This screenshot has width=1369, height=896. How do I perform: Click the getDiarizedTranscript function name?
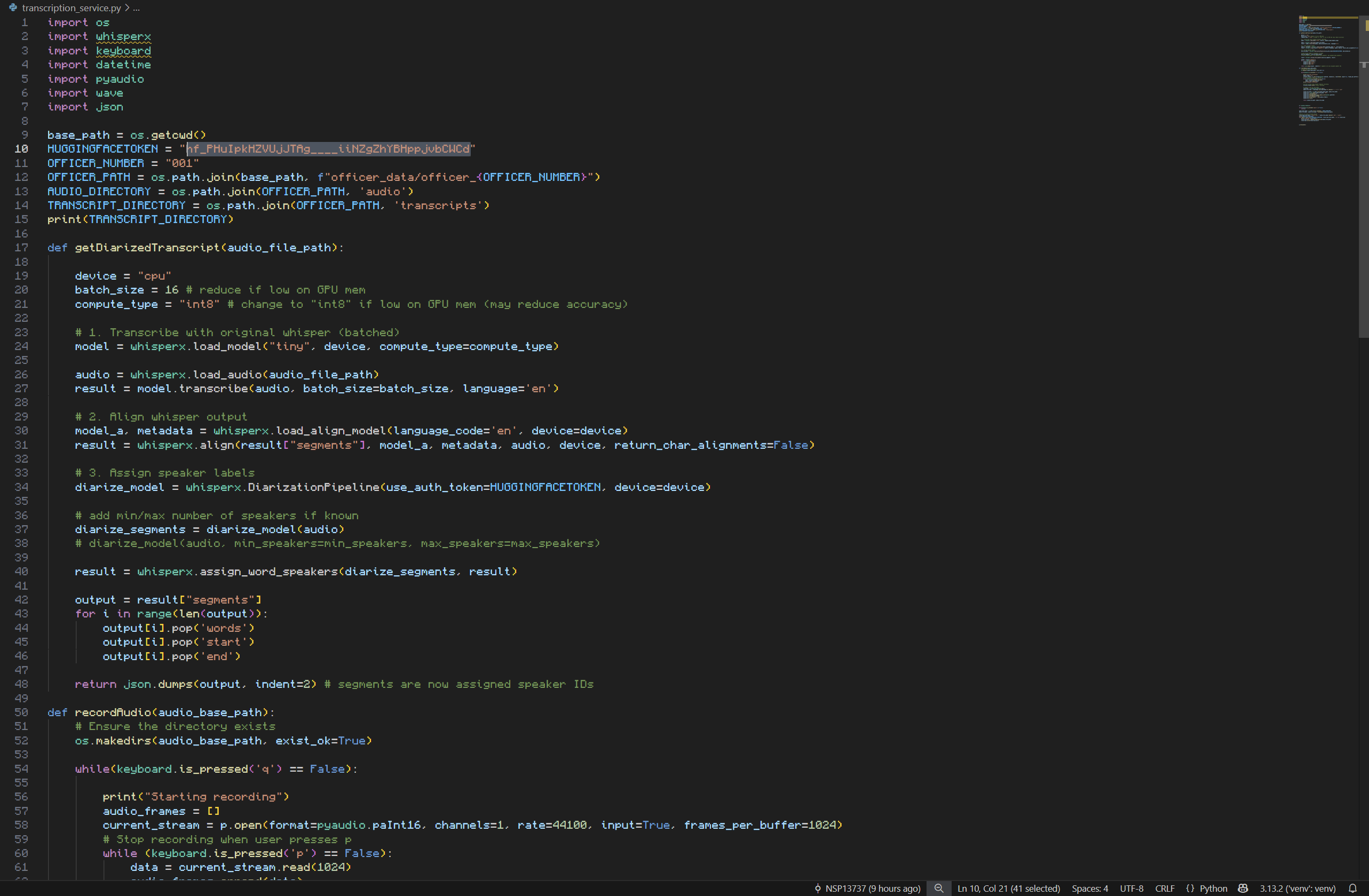point(147,247)
